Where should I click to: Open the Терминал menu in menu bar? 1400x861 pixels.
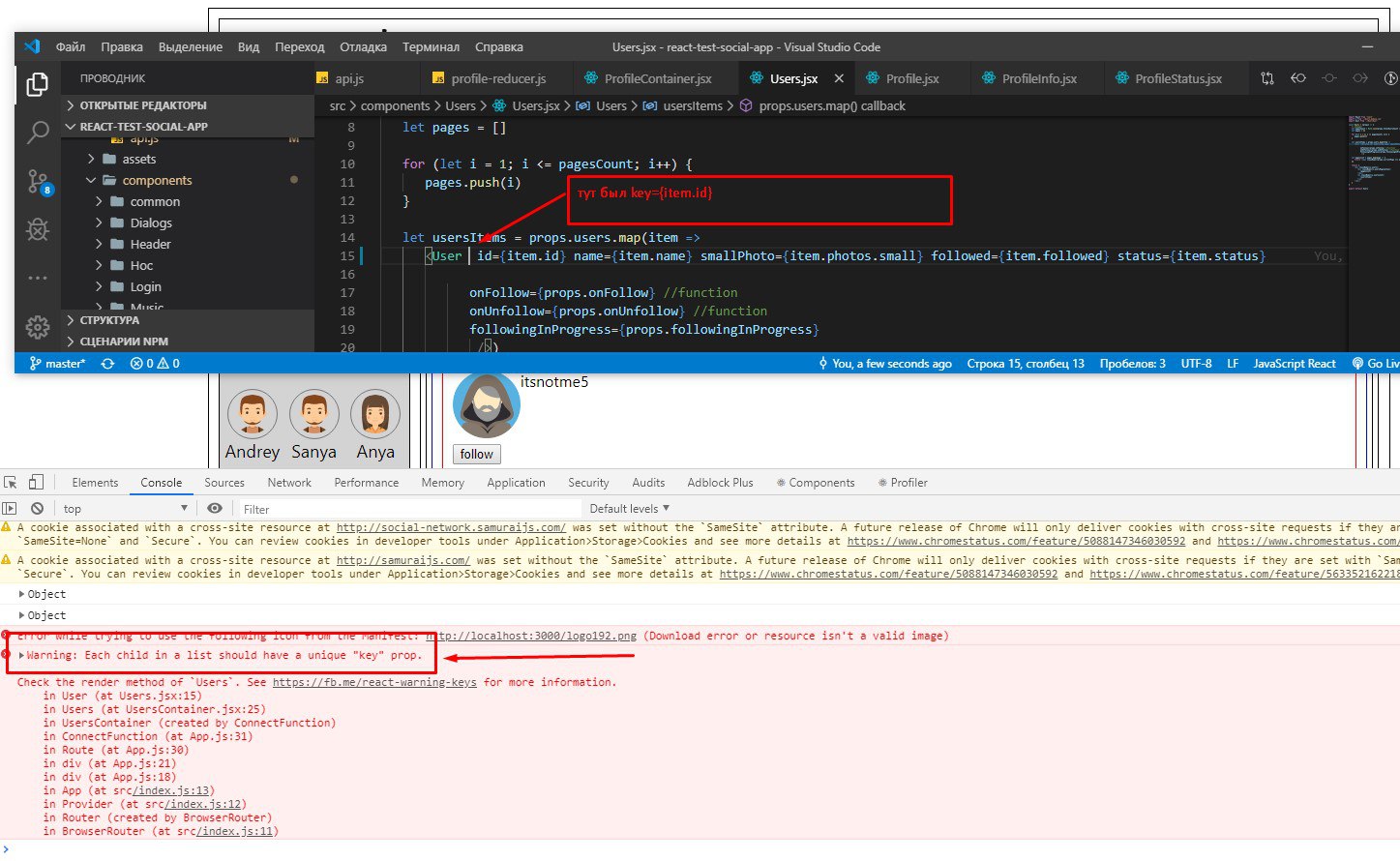click(x=431, y=46)
